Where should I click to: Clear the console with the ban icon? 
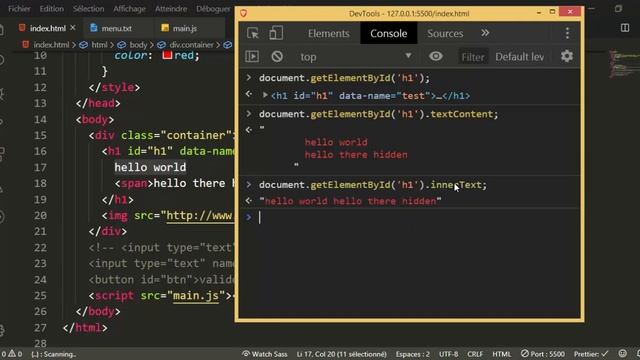pyautogui.click(x=277, y=56)
